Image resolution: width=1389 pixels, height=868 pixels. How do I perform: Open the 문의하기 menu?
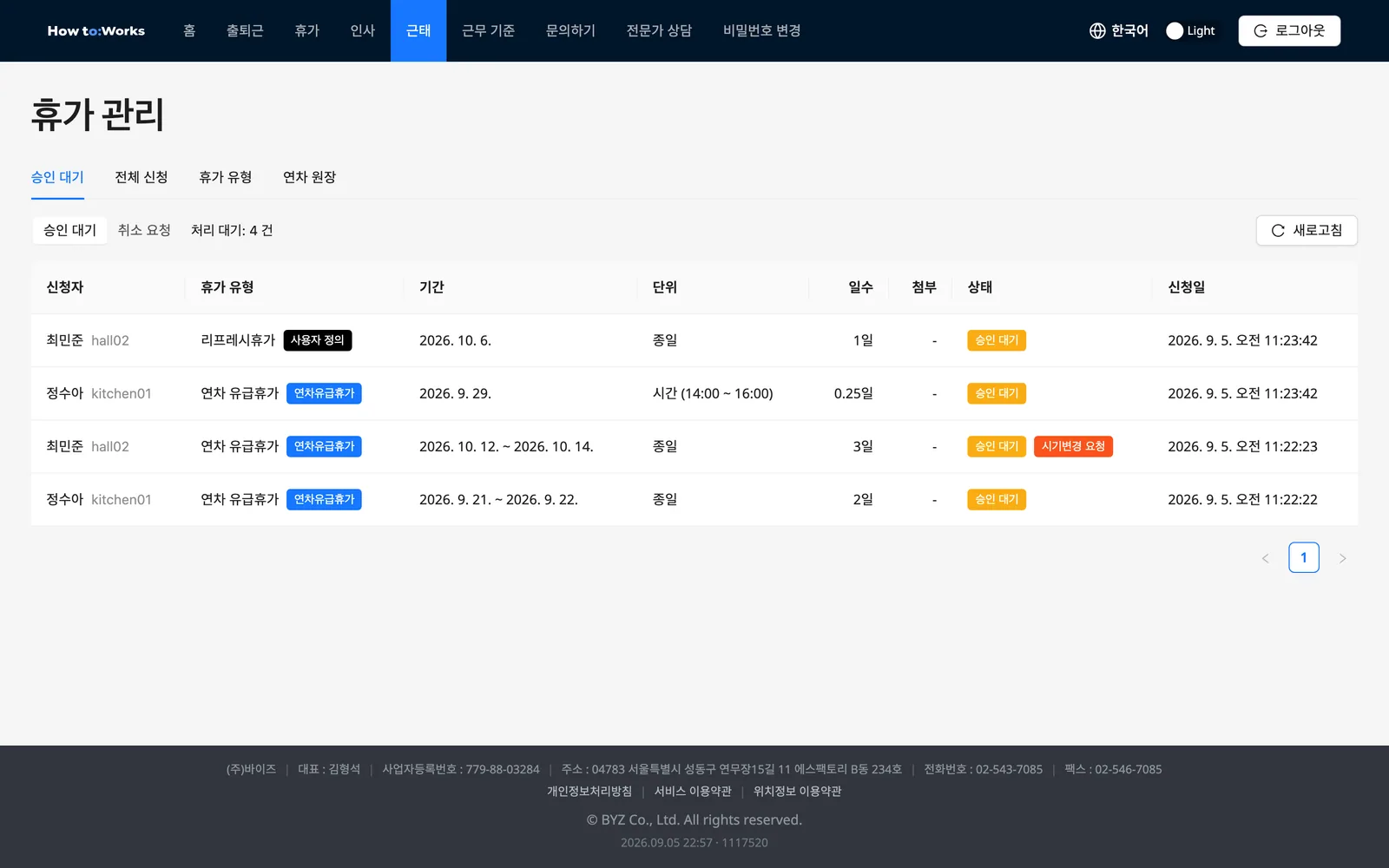pos(570,30)
